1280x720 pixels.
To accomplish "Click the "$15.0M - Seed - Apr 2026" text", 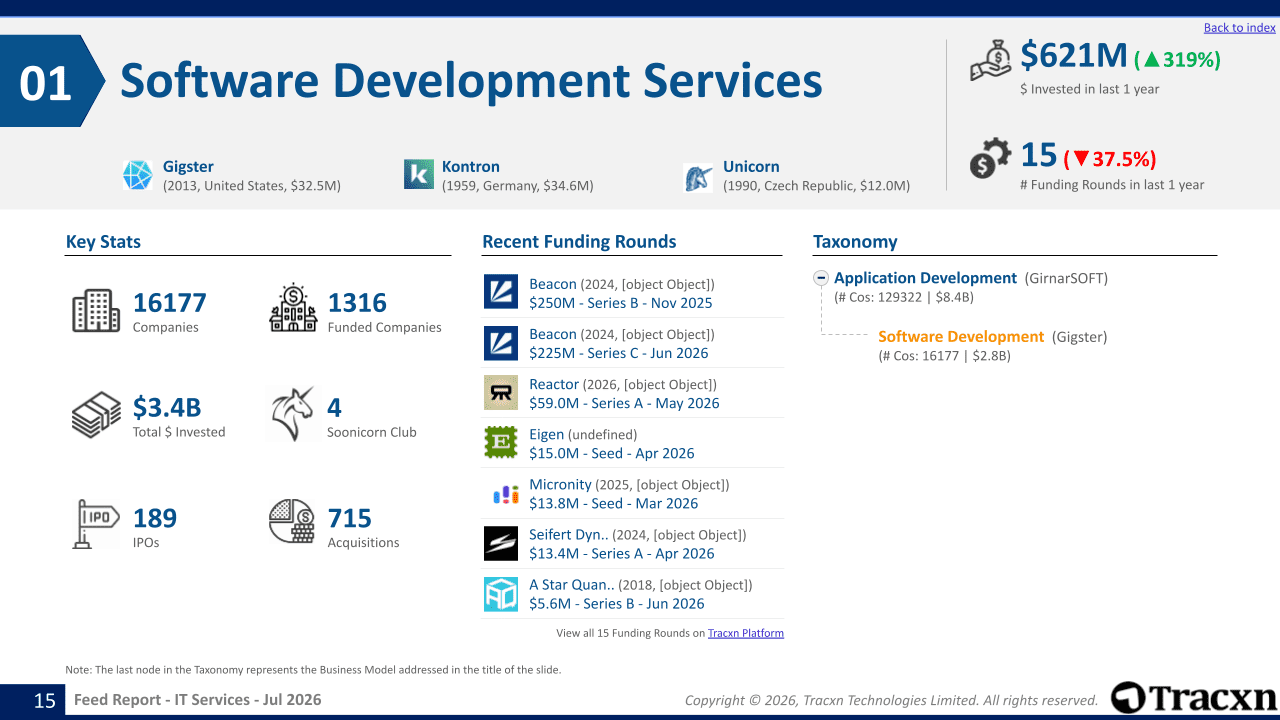I will (612, 453).
